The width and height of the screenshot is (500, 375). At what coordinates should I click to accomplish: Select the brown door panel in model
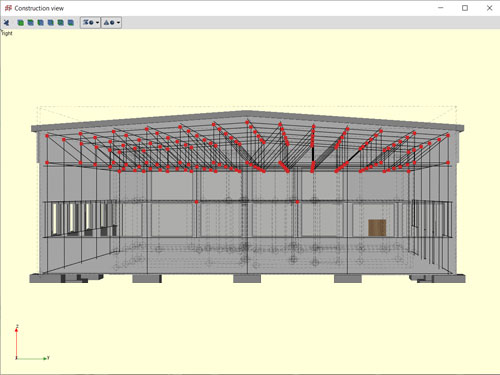click(377, 228)
